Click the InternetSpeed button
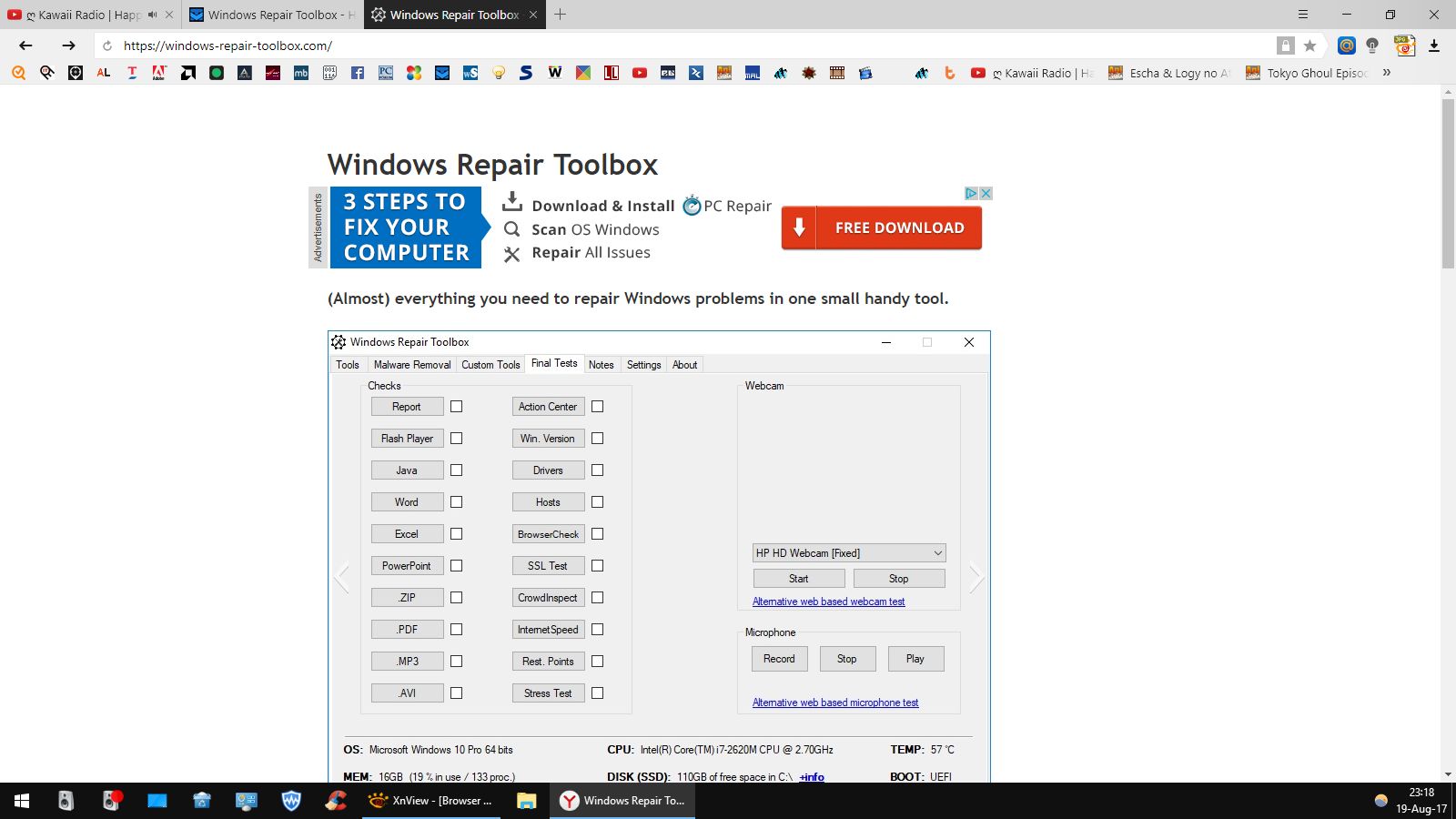The width and height of the screenshot is (1456, 819). click(548, 630)
